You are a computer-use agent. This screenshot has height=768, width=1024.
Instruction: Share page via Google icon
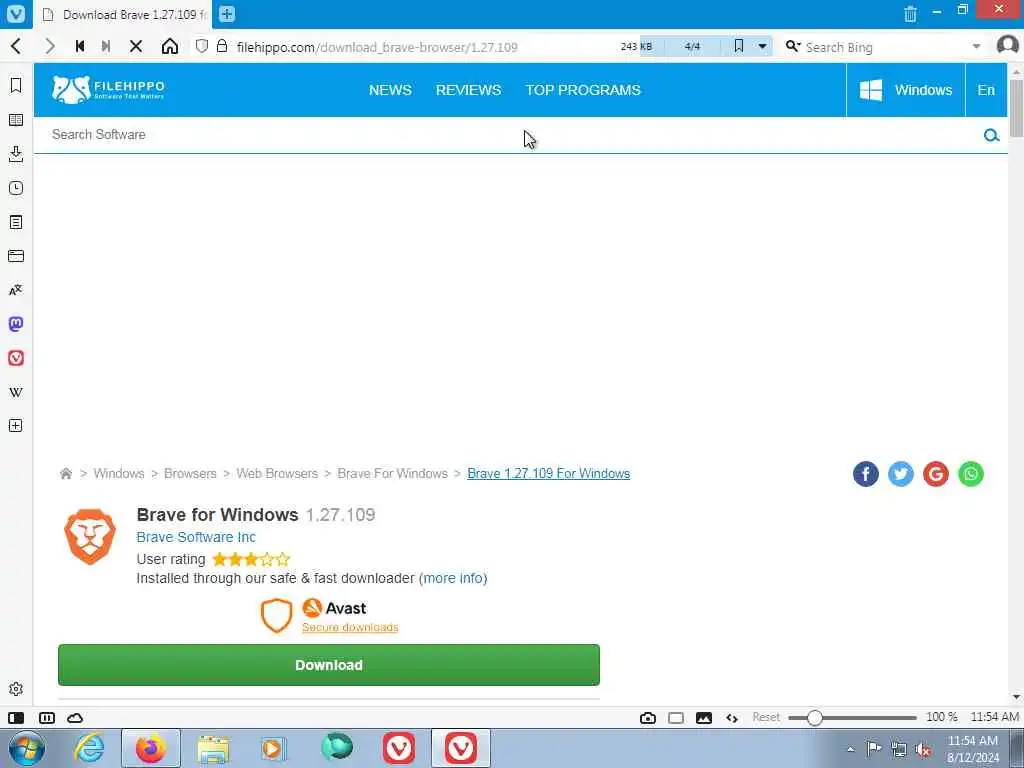pyautogui.click(x=936, y=474)
